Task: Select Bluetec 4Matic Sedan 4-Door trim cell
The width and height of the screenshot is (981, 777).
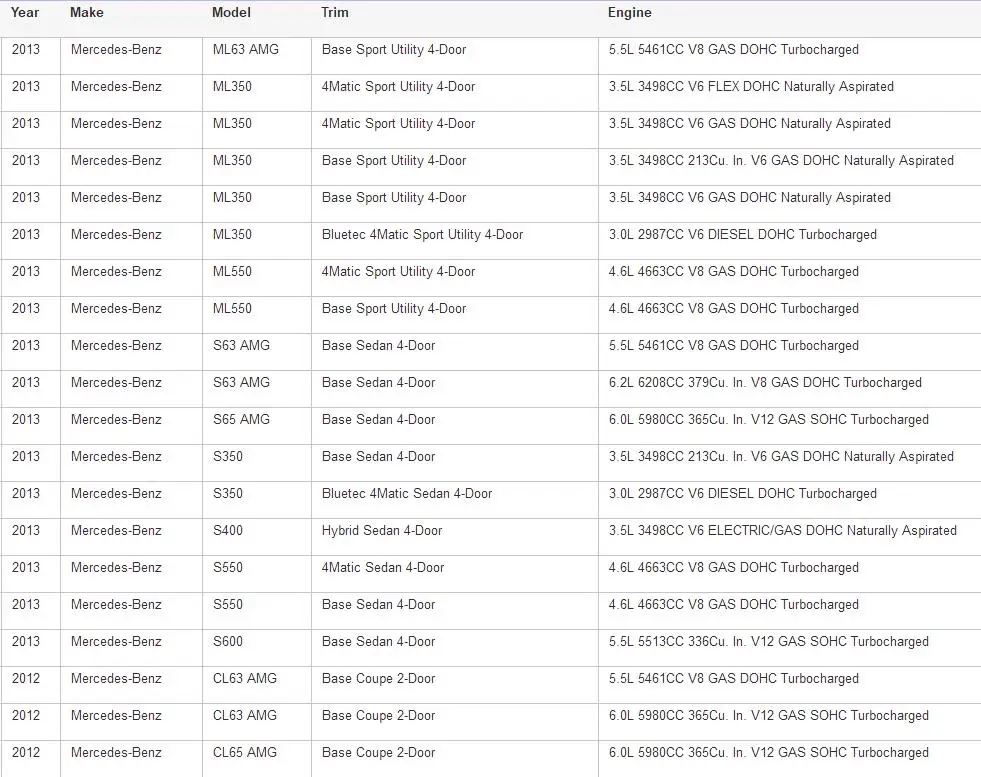Action: click(x=454, y=499)
